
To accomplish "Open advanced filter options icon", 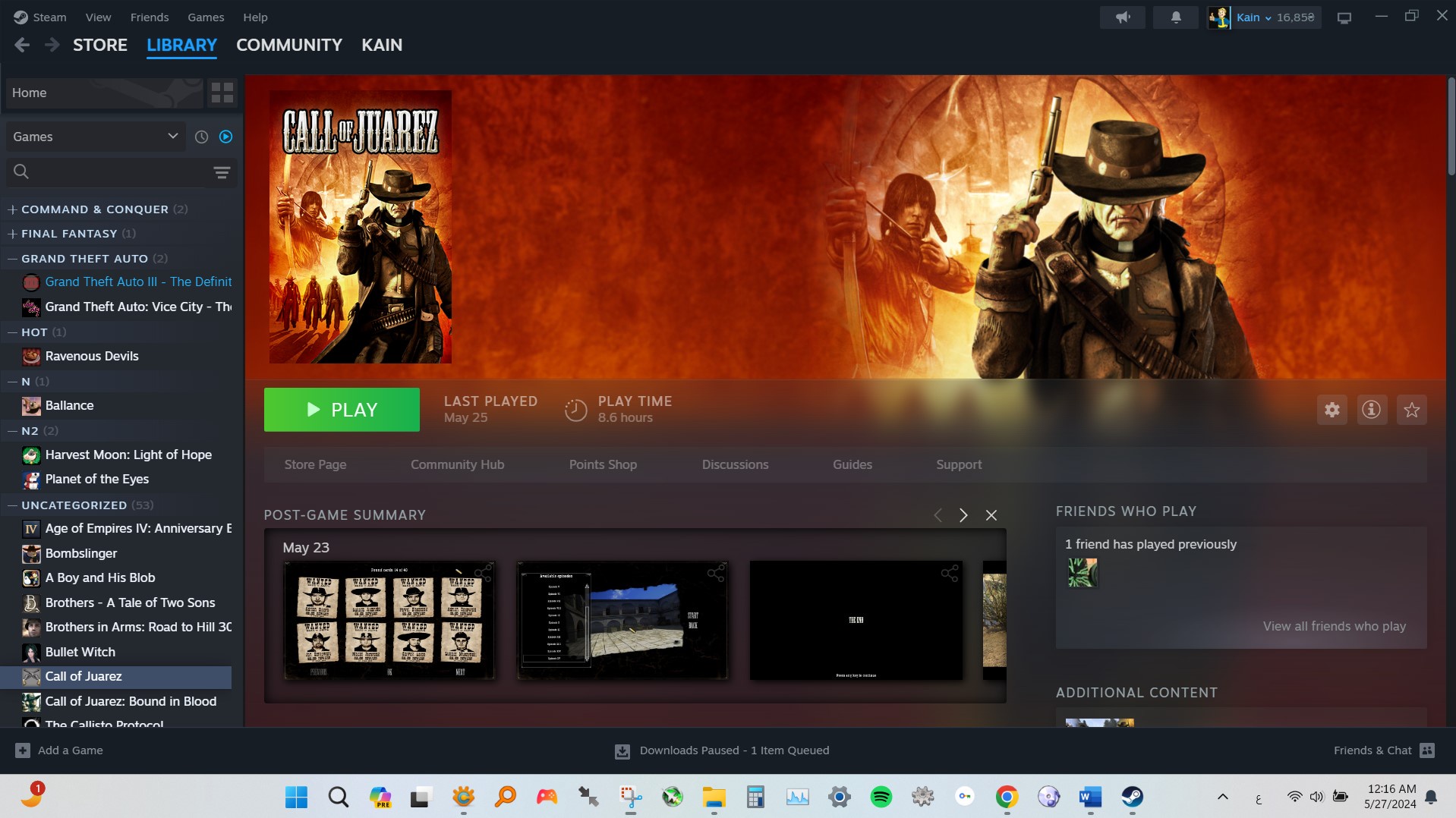I will (x=222, y=172).
